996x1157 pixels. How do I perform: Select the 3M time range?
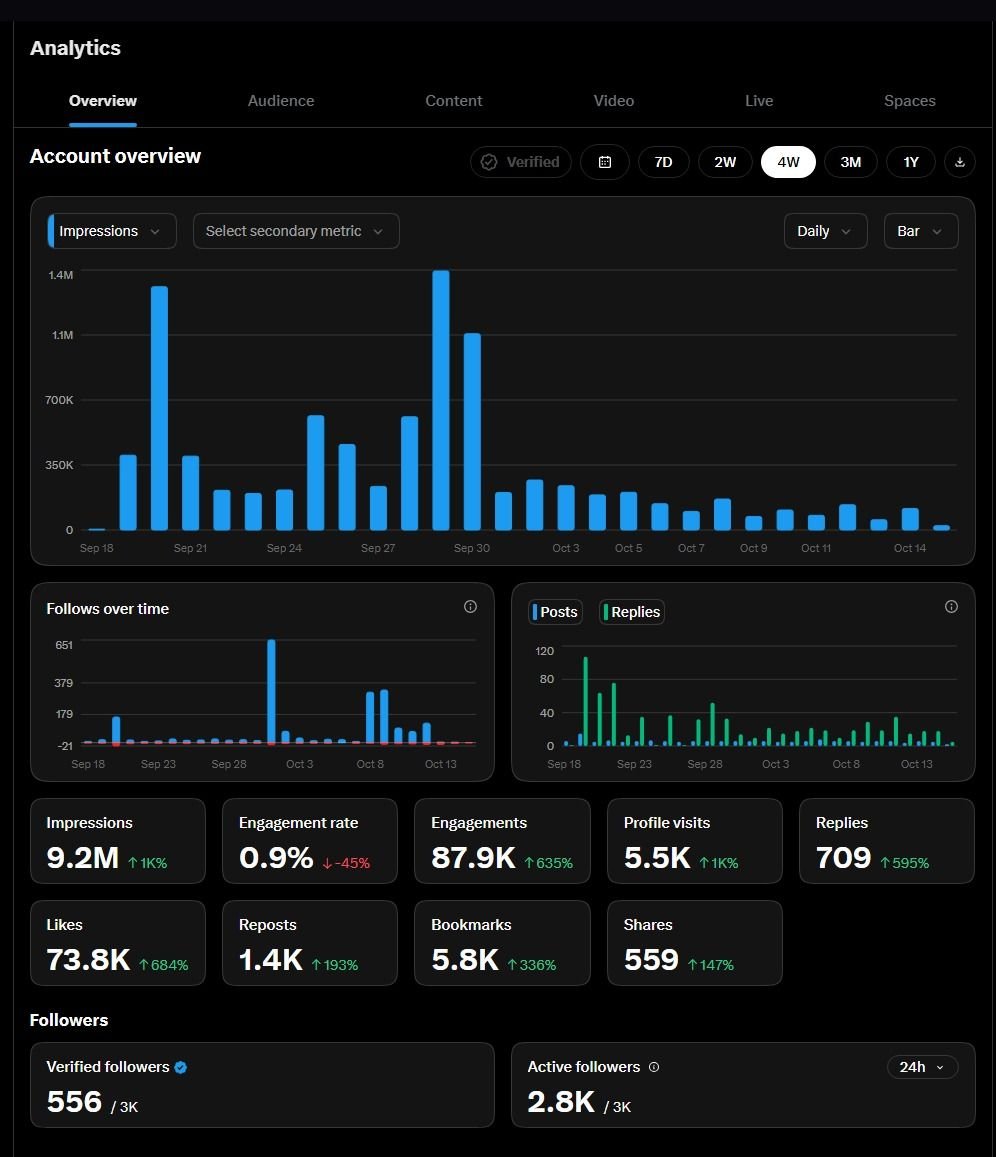[x=851, y=162]
